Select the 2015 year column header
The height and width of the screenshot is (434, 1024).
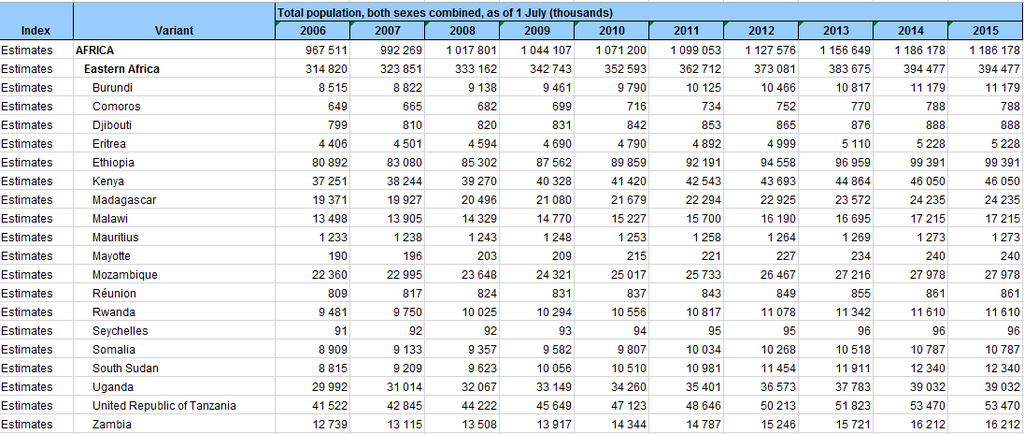[986, 31]
